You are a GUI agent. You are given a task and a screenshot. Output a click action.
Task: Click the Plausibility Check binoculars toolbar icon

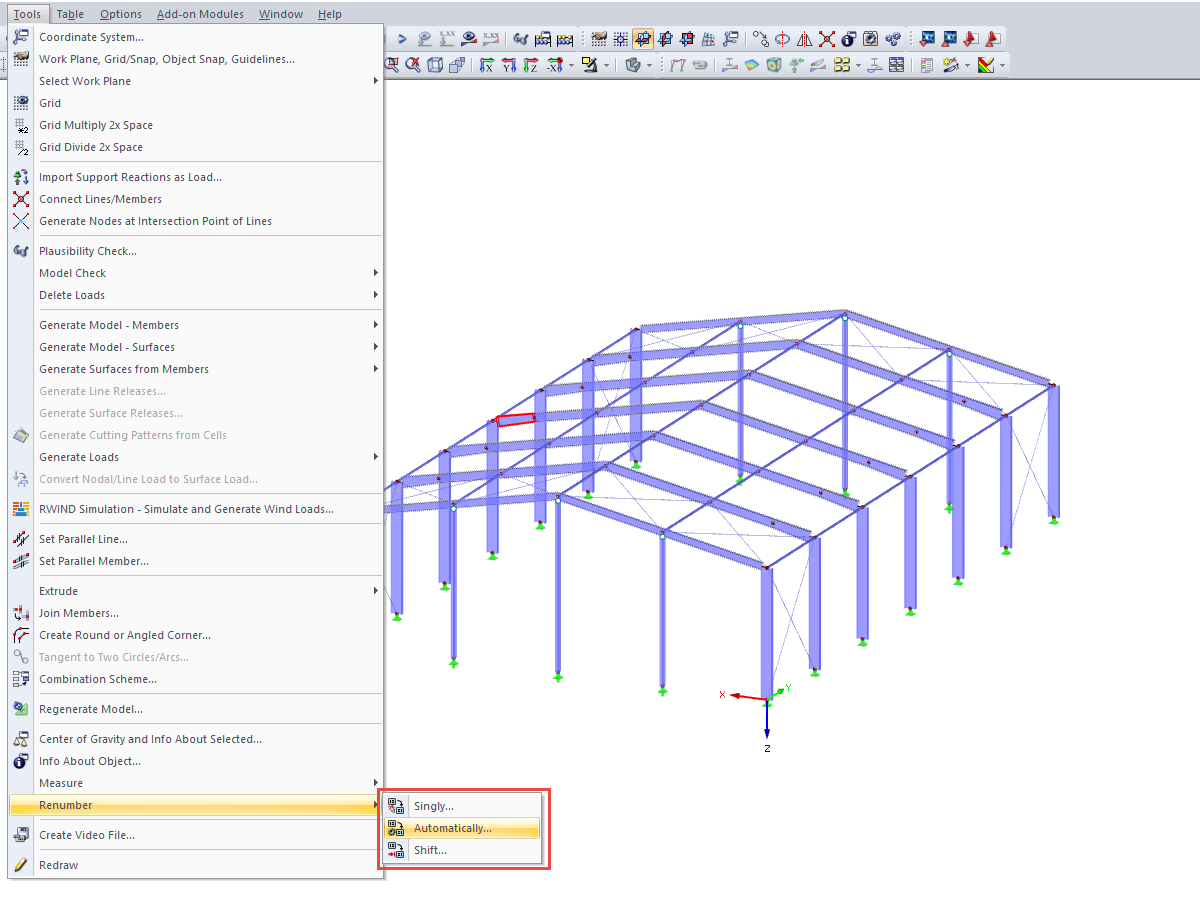coord(520,39)
